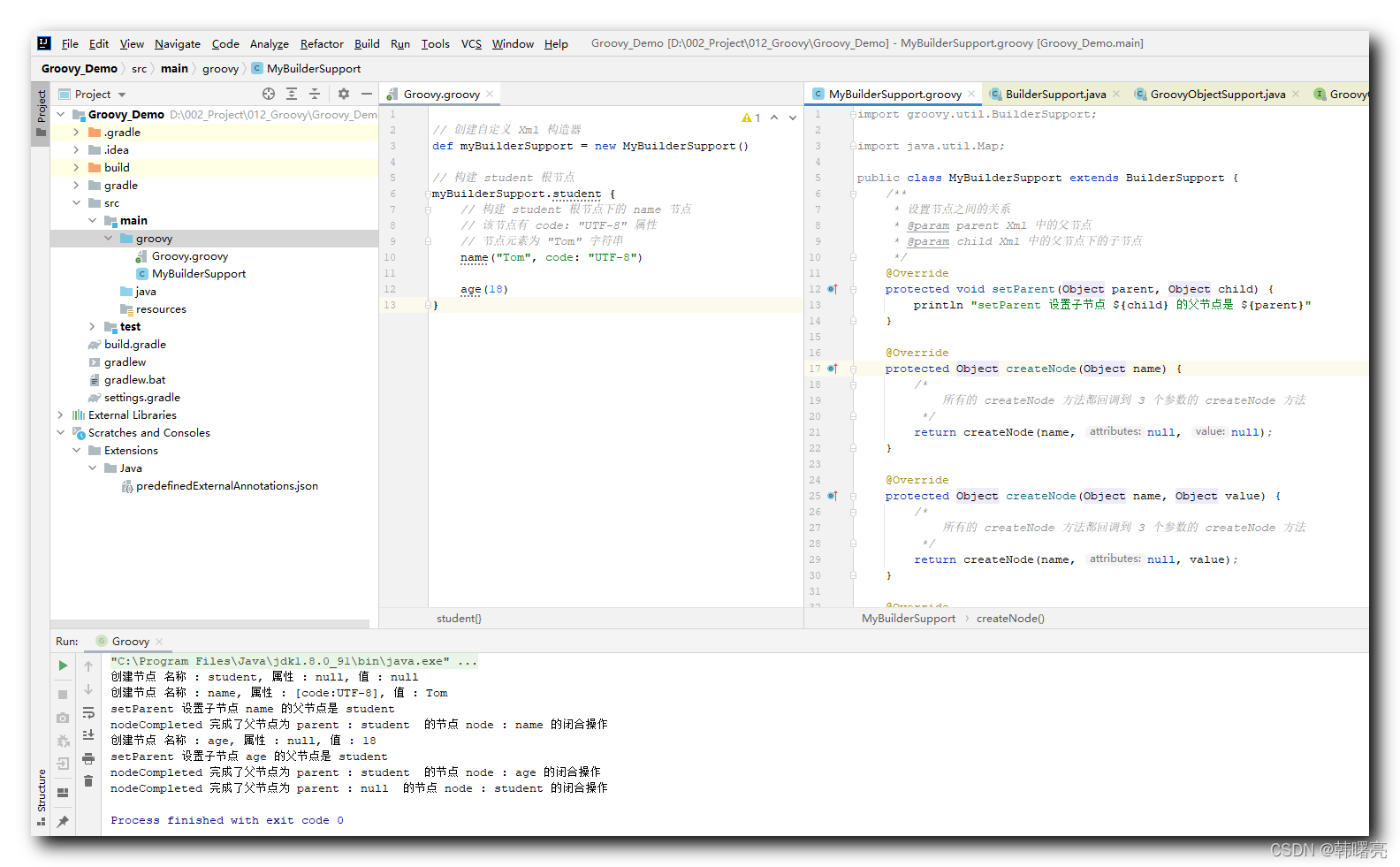This screenshot has height=867, width=1400.
Task: Close the Groovy run tab
Action: pos(159,642)
